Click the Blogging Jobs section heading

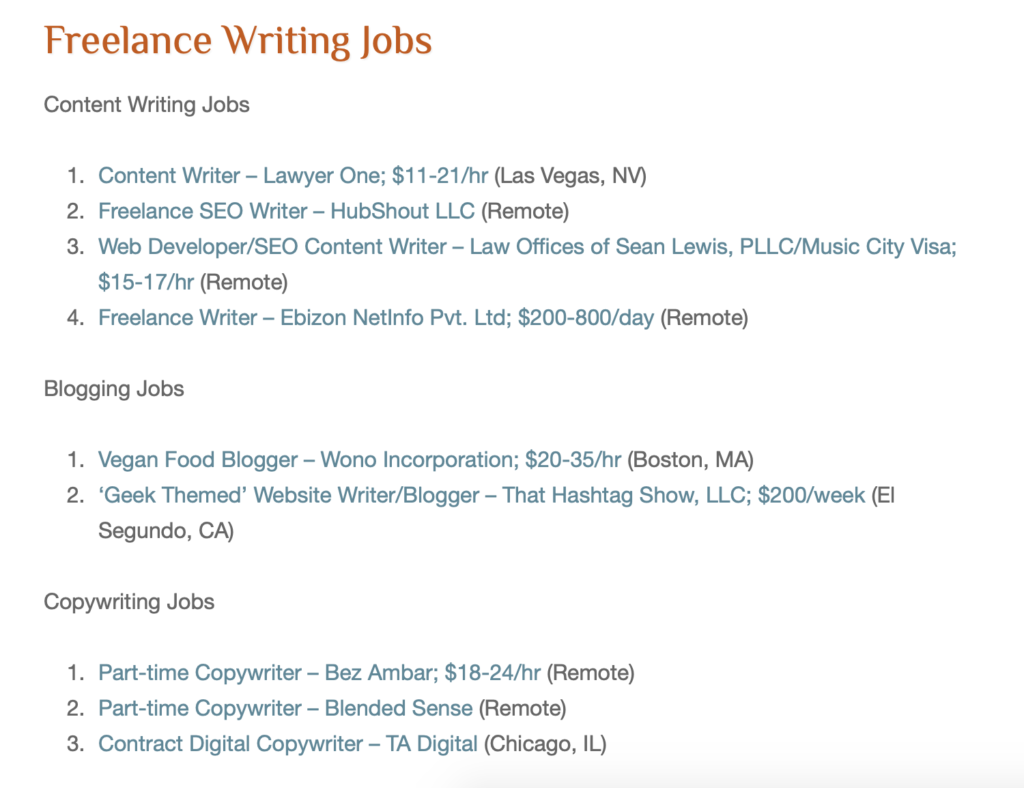[x=114, y=389]
